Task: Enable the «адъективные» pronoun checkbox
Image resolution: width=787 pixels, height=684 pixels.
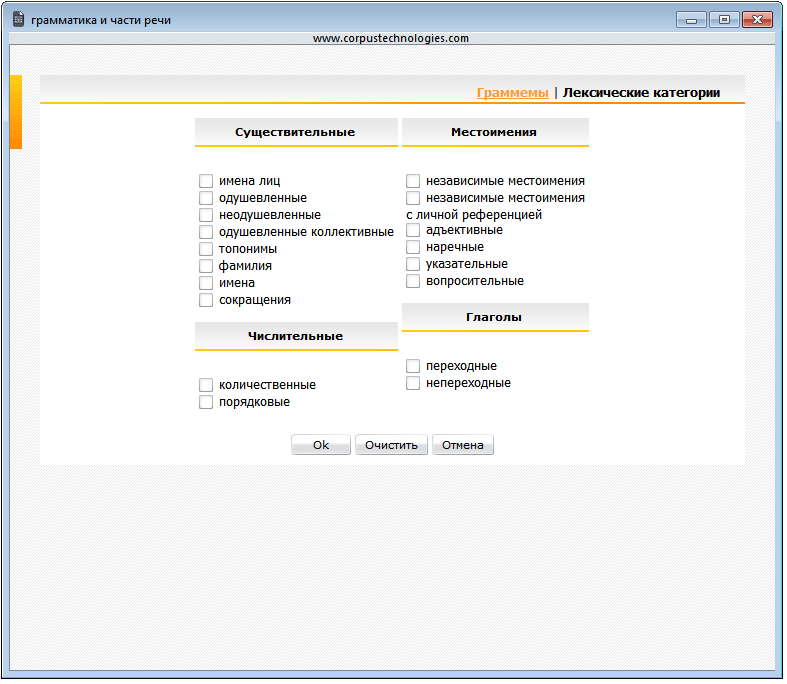Action: point(413,230)
